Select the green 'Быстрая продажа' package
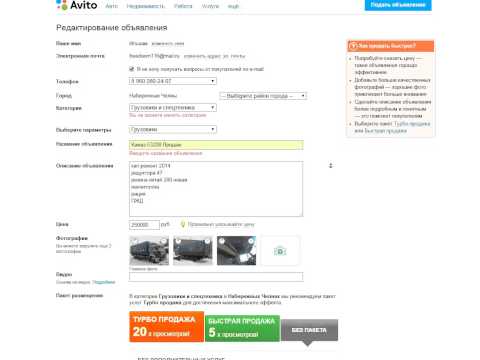480x360 pixels. point(242,328)
